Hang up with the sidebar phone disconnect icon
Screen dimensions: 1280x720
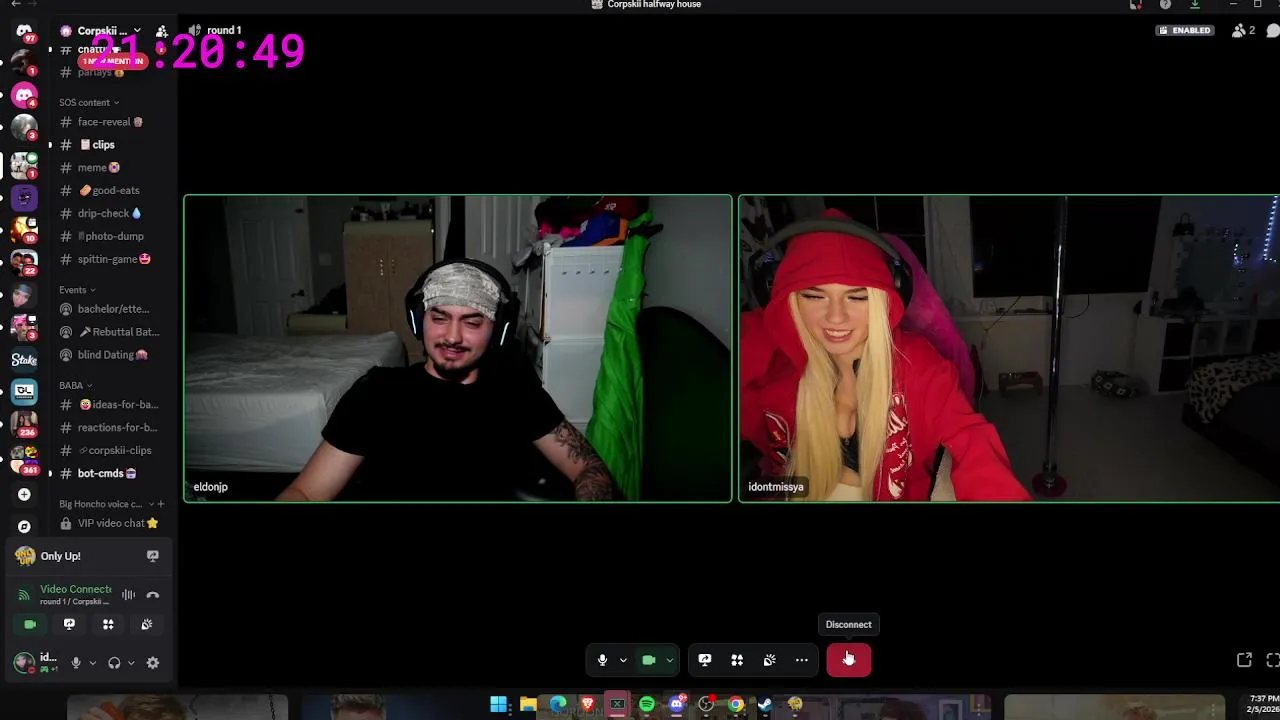(153, 595)
